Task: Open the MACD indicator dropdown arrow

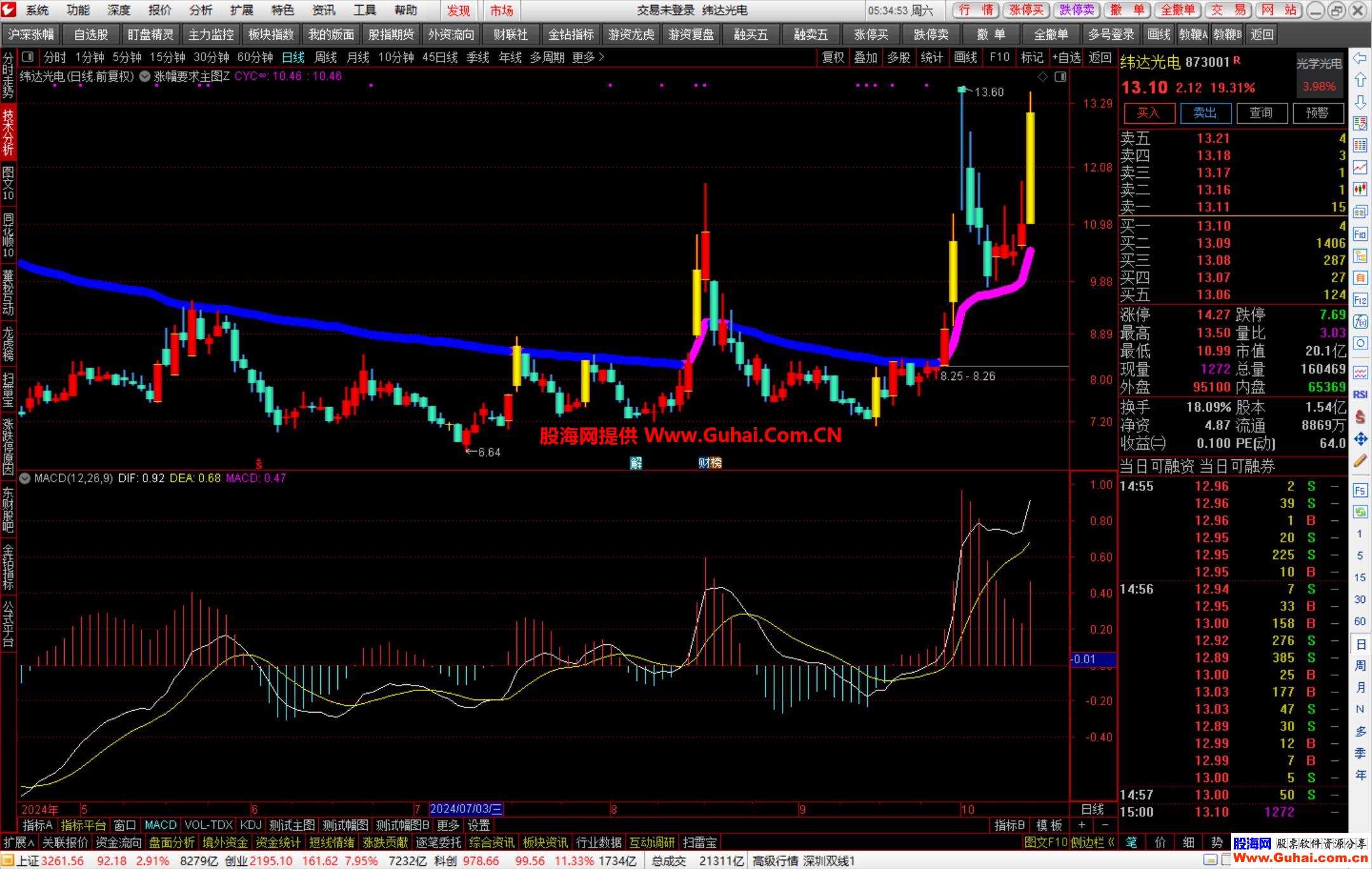Action: [x=25, y=478]
